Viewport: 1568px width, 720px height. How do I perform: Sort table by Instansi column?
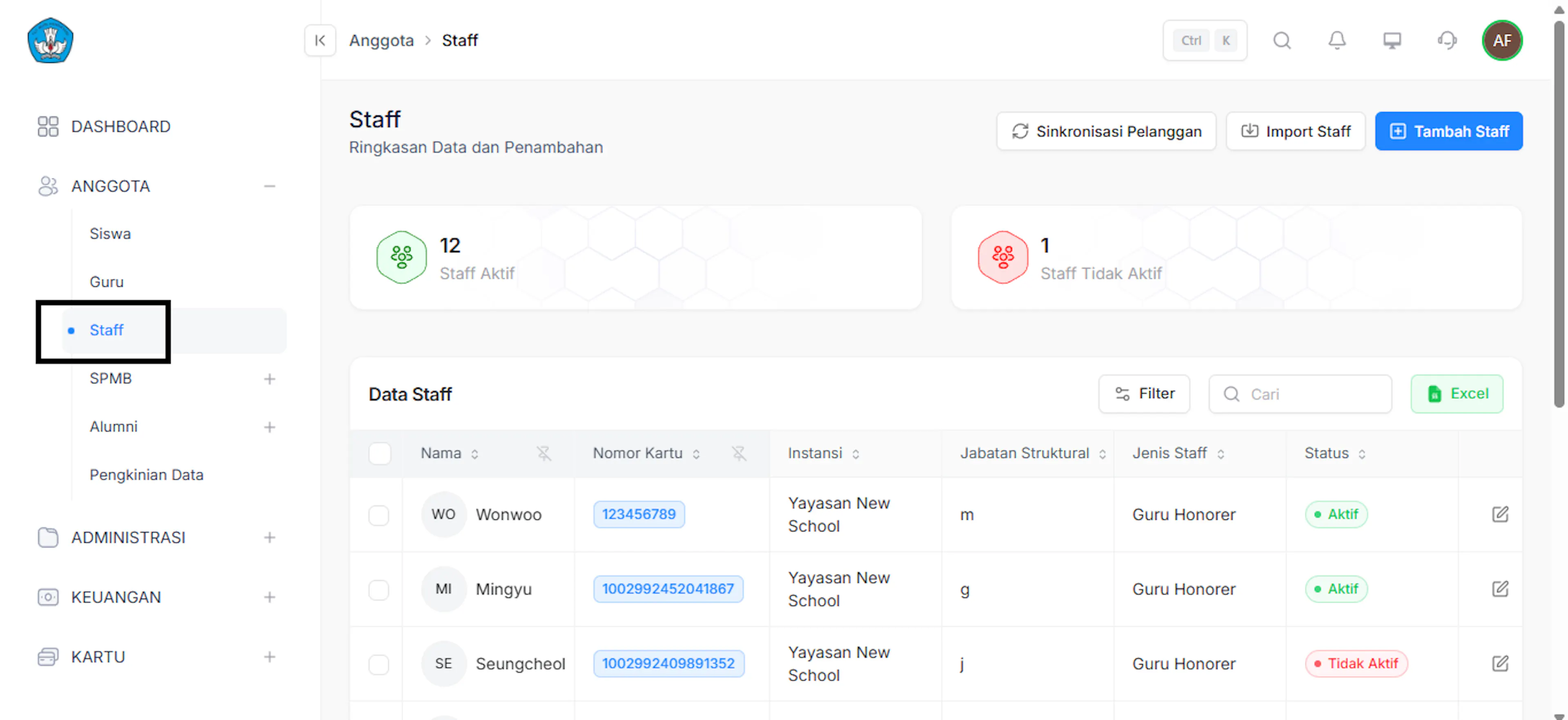click(856, 454)
